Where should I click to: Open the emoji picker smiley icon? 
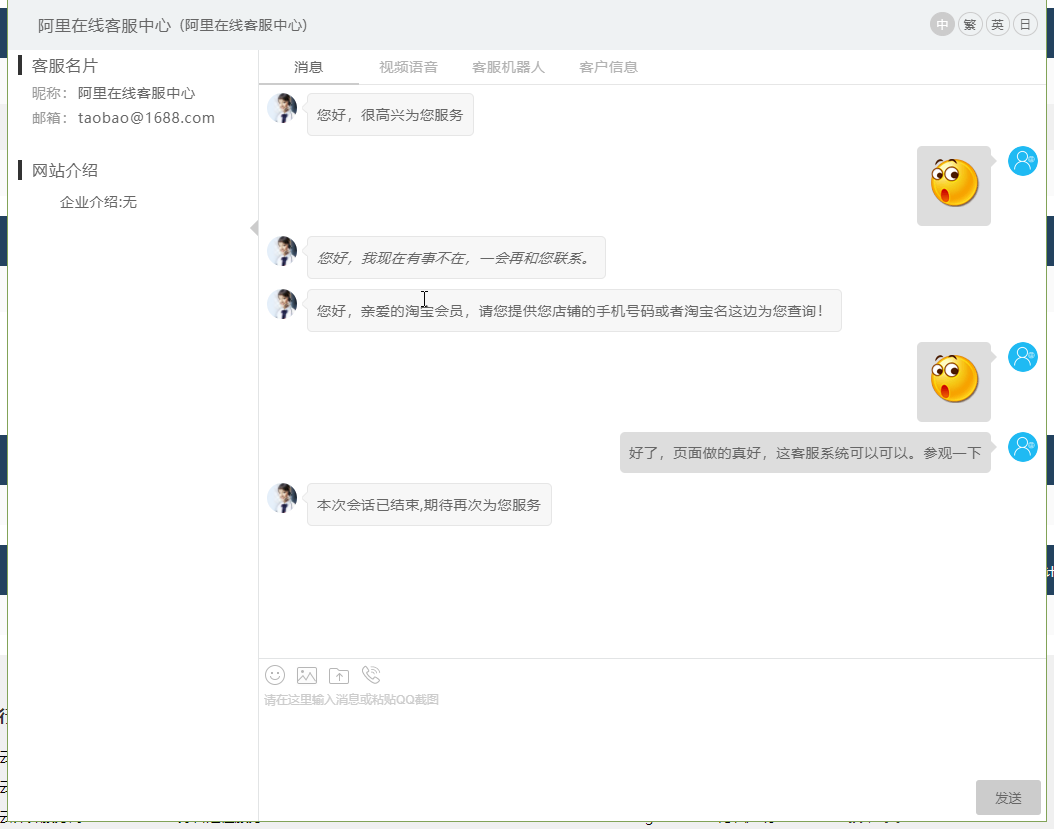275,674
